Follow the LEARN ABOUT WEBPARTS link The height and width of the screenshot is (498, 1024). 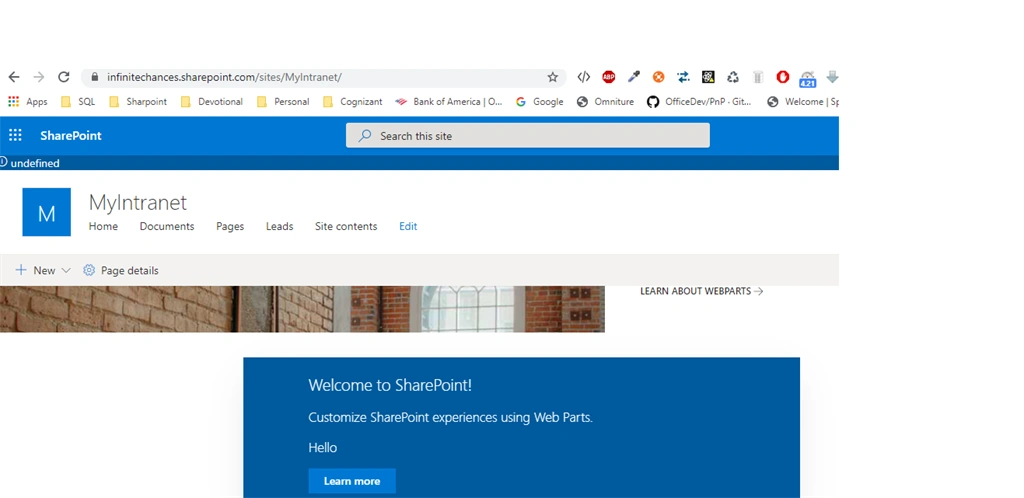(701, 291)
